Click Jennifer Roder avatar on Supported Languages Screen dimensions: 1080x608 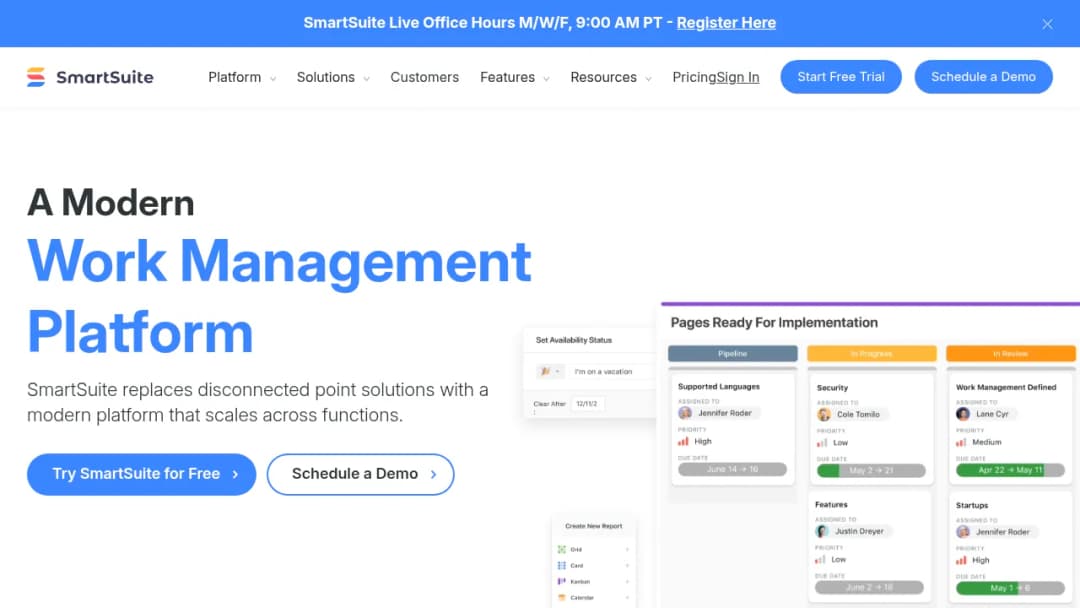pyautogui.click(x=685, y=412)
